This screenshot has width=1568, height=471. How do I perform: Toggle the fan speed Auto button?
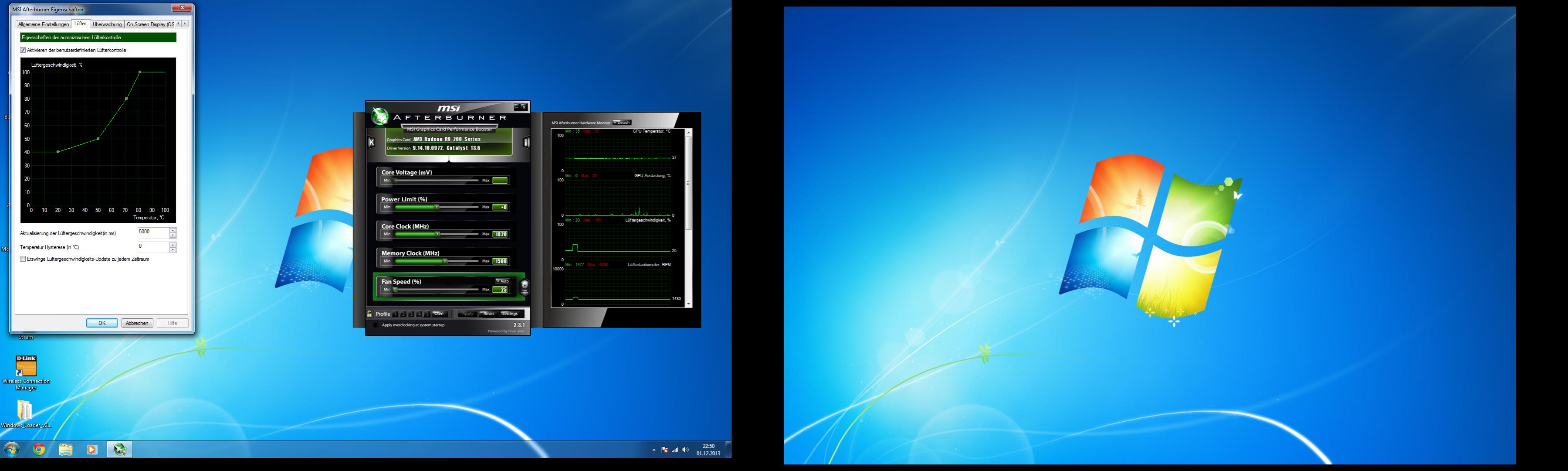(502, 281)
